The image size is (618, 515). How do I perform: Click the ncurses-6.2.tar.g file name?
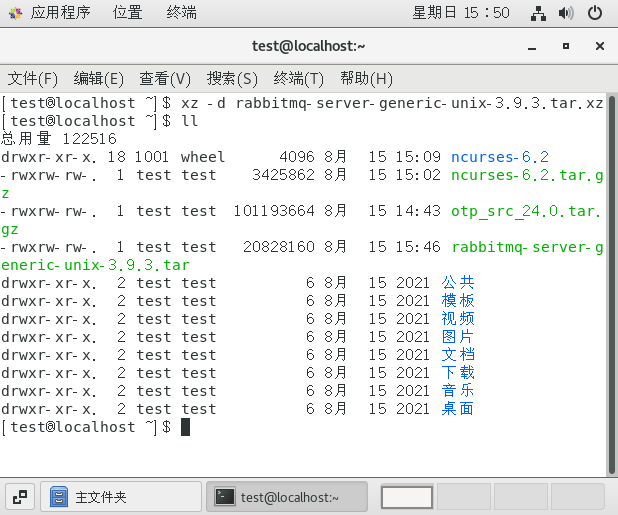point(527,175)
